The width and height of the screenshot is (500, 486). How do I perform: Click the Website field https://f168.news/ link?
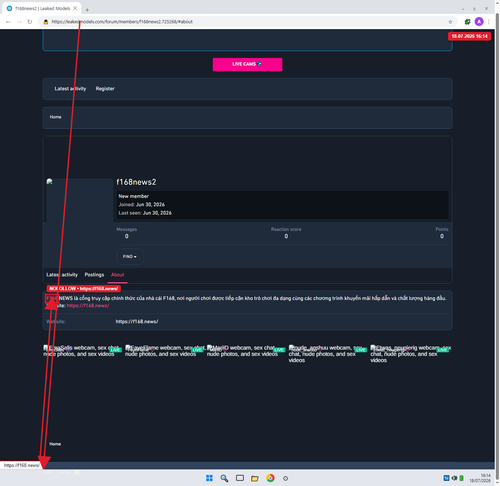[x=137, y=322]
